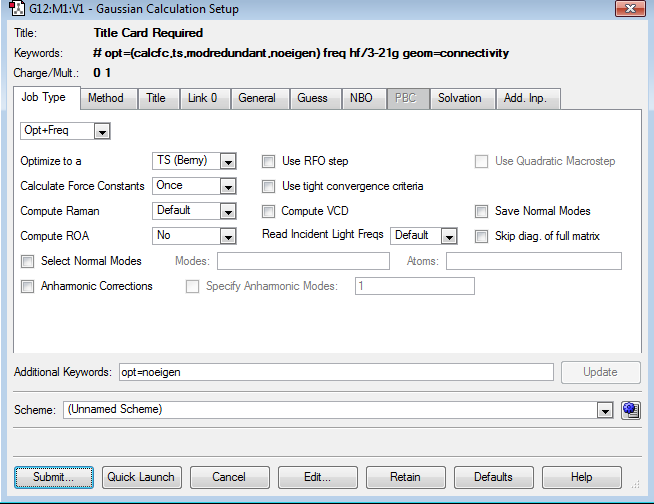Open the Title tab
The width and height of the screenshot is (654, 504).
coord(159,98)
